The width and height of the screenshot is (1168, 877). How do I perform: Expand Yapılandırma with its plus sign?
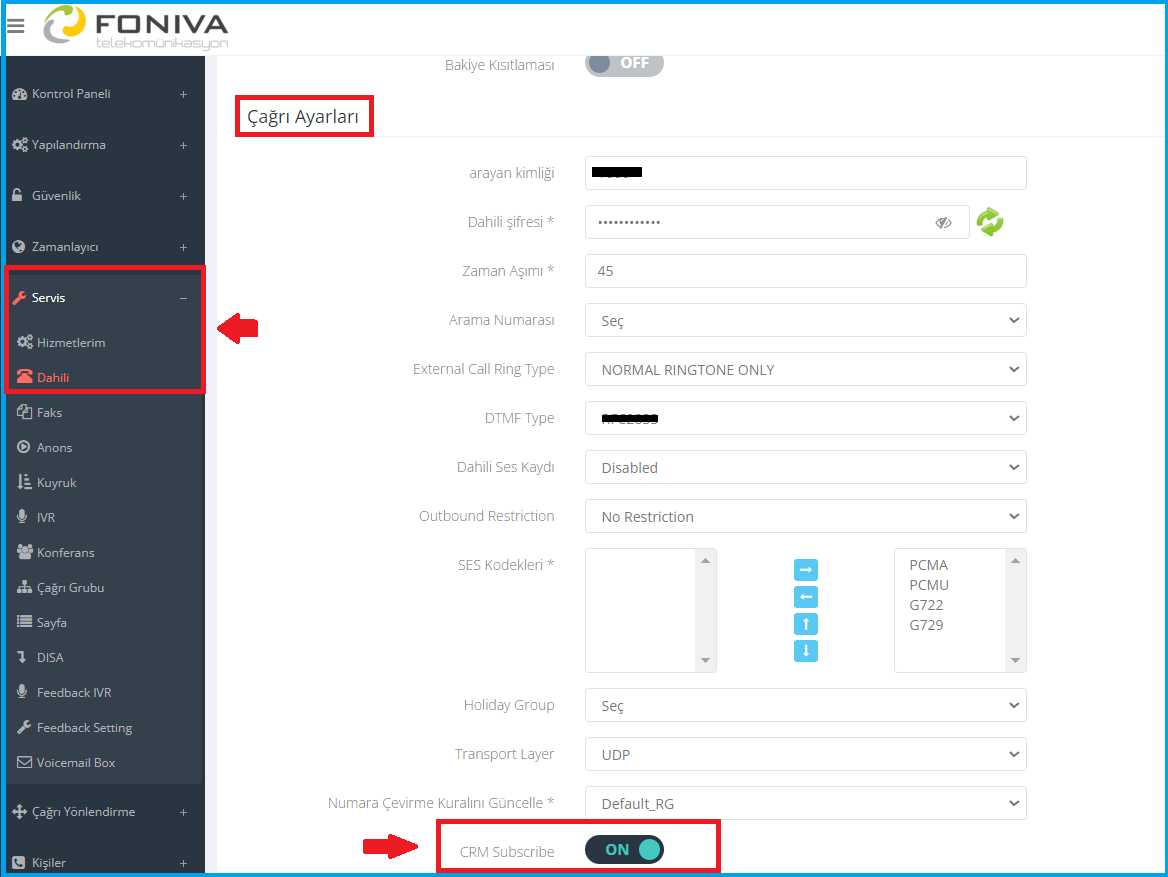point(183,145)
